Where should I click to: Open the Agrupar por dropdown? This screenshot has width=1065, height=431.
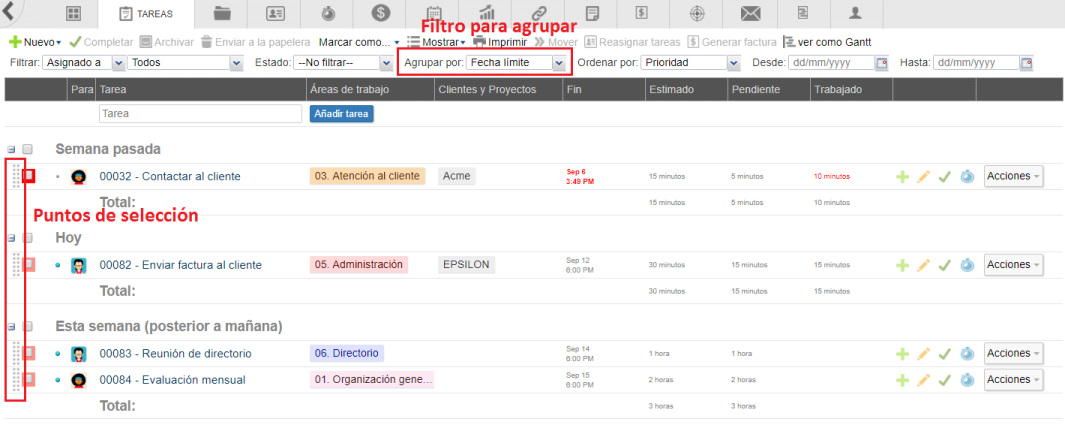point(517,63)
